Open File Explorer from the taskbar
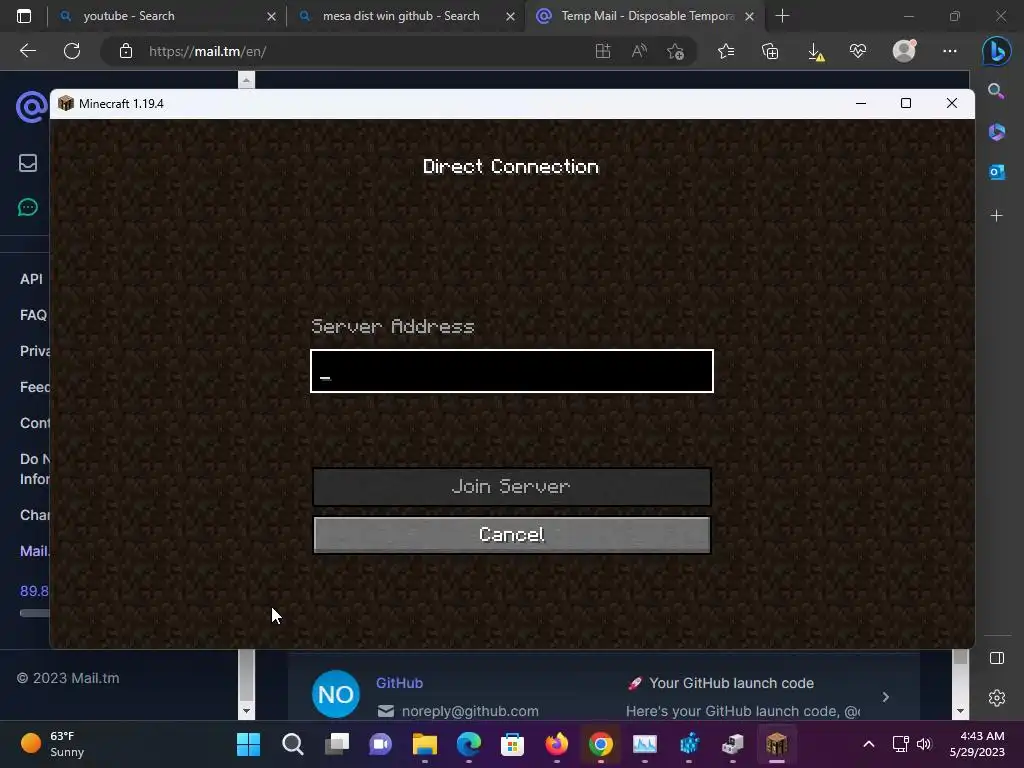 [x=424, y=744]
